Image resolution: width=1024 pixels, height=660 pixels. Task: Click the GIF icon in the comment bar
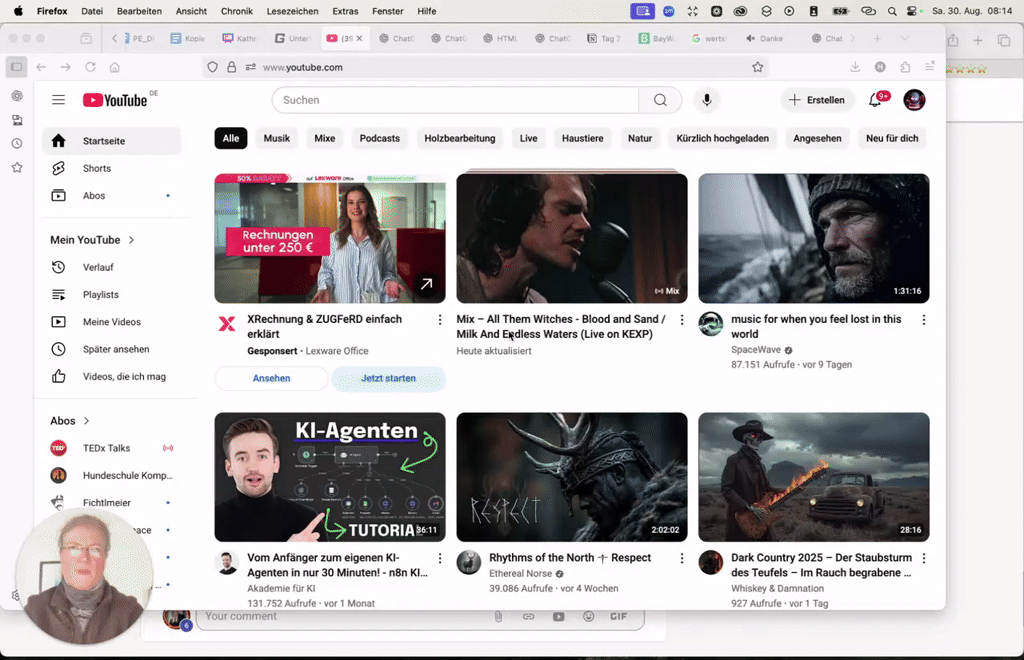click(618, 617)
